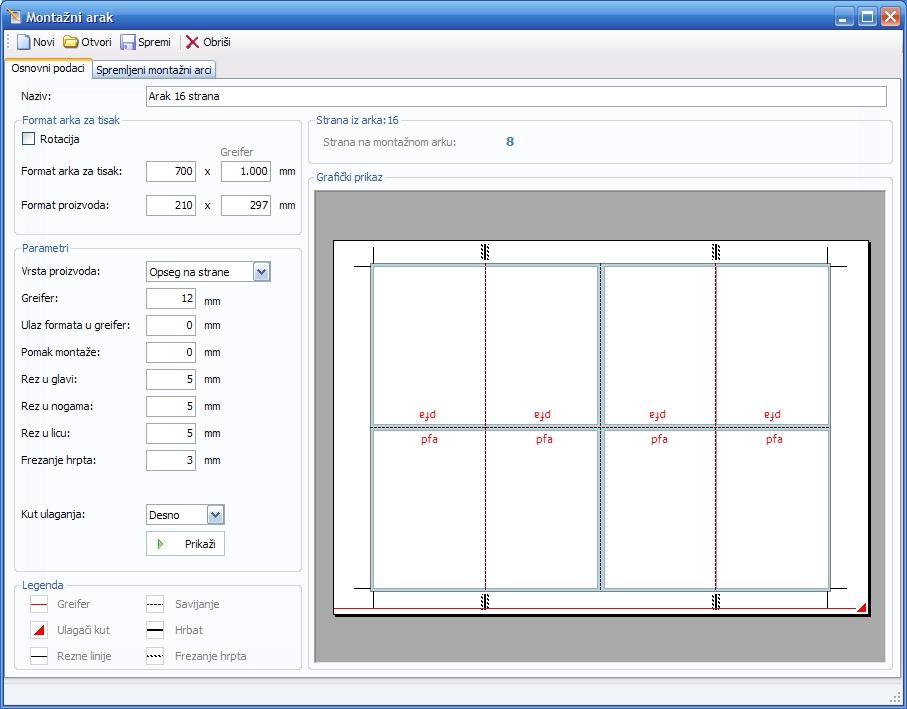
Task: Expand the Vrsta proizvoda dropdown
Action: click(261, 272)
